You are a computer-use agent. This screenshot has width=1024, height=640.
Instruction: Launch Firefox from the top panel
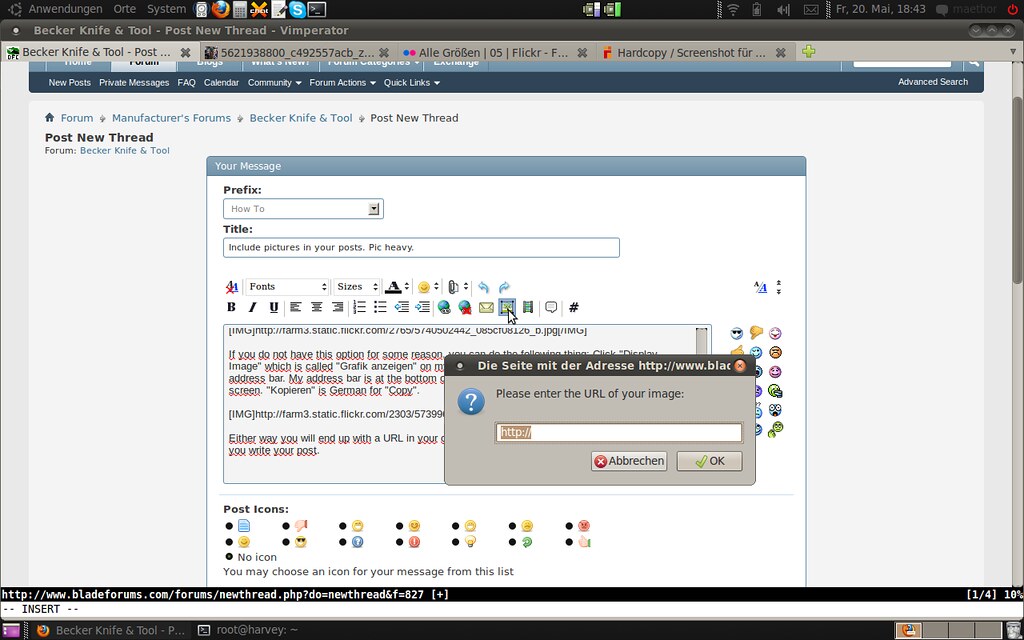point(221,9)
